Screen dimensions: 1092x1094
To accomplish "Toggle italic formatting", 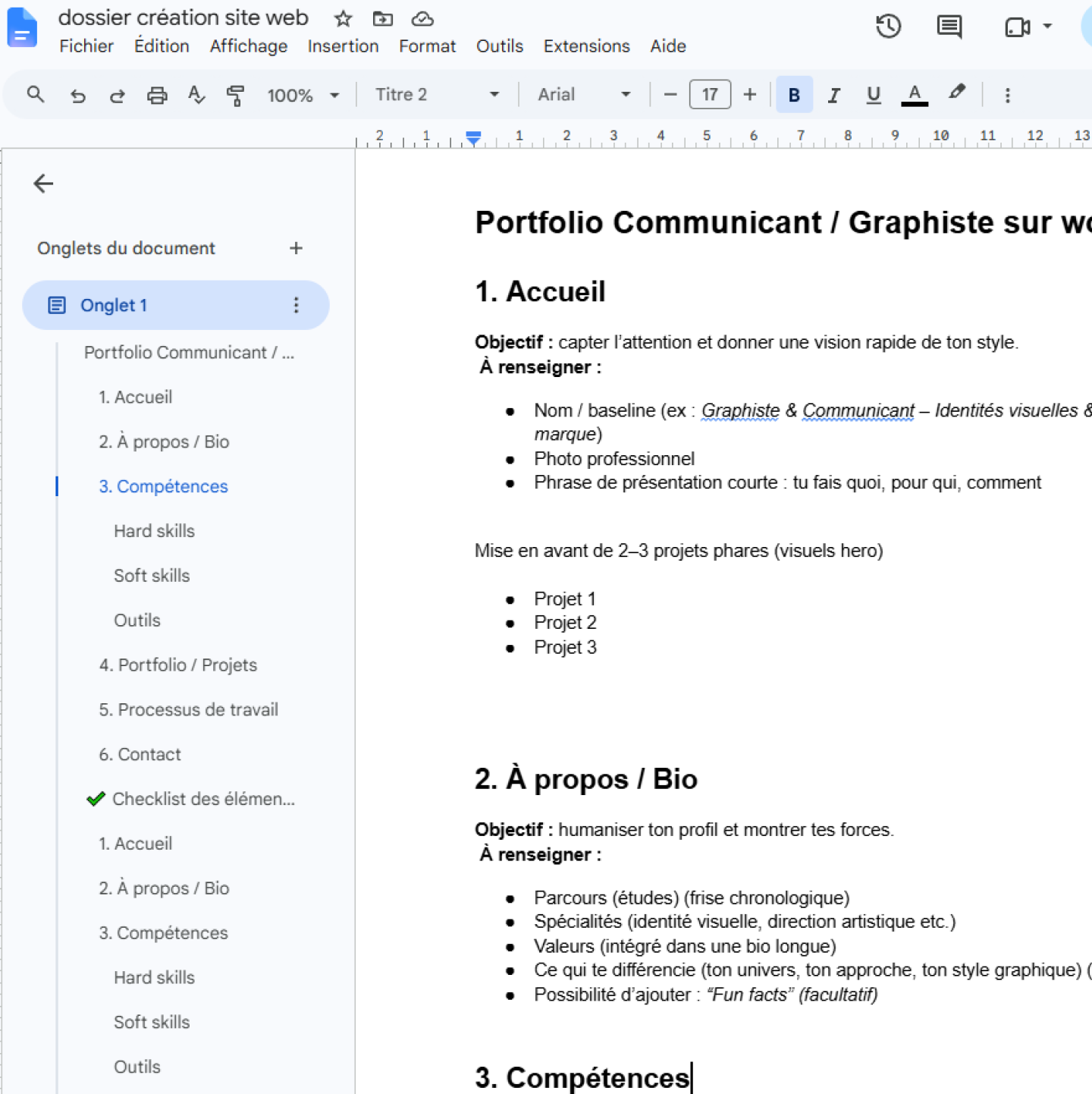I will tap(834, 95).
